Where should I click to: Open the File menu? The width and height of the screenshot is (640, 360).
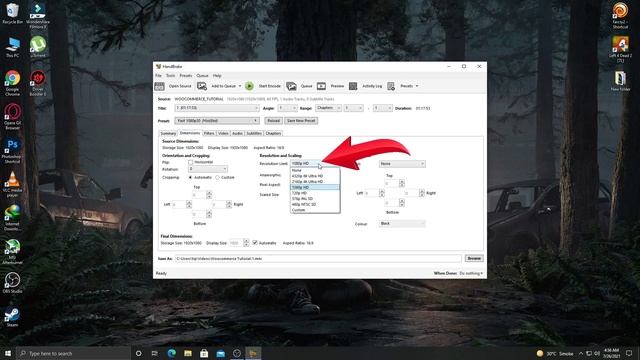click(158, 76)
